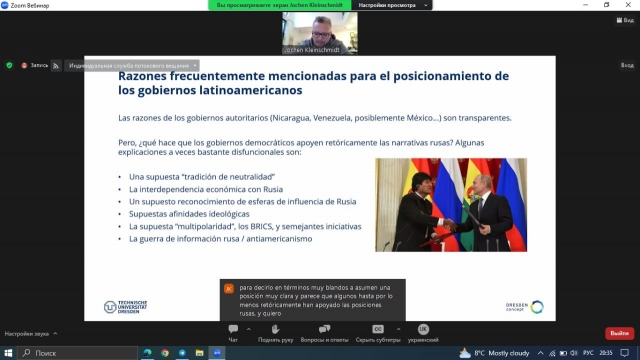Click the slide title 'Razones frecuentemente mencionadas'

(313, 83)
